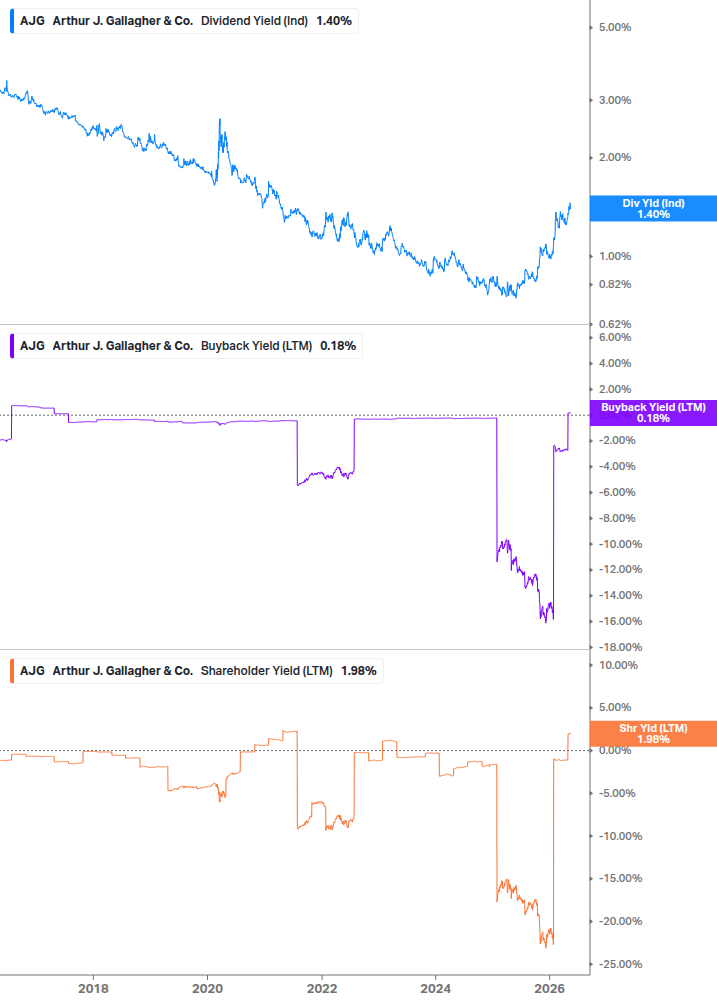The image size is (717, 1005).
Task: Click the orange color bar of Shareholder Yield legend
Action: [12, 670]
